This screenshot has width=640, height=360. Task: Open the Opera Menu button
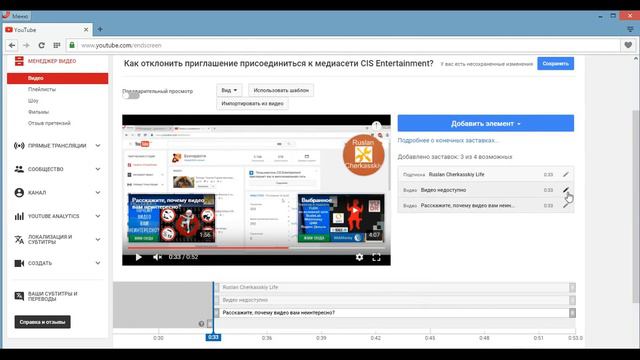coord(16,16)
